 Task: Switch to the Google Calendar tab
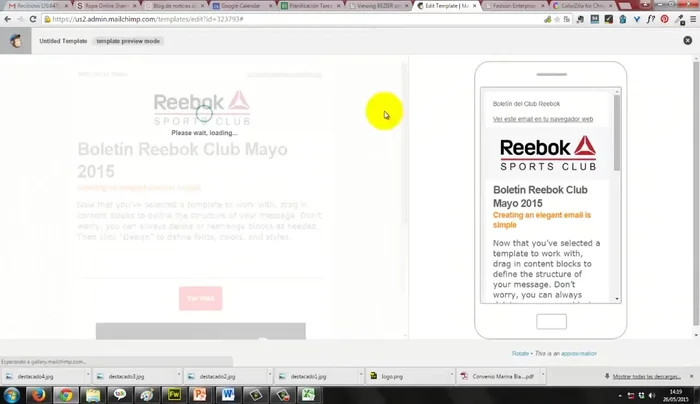coord(241,6)
